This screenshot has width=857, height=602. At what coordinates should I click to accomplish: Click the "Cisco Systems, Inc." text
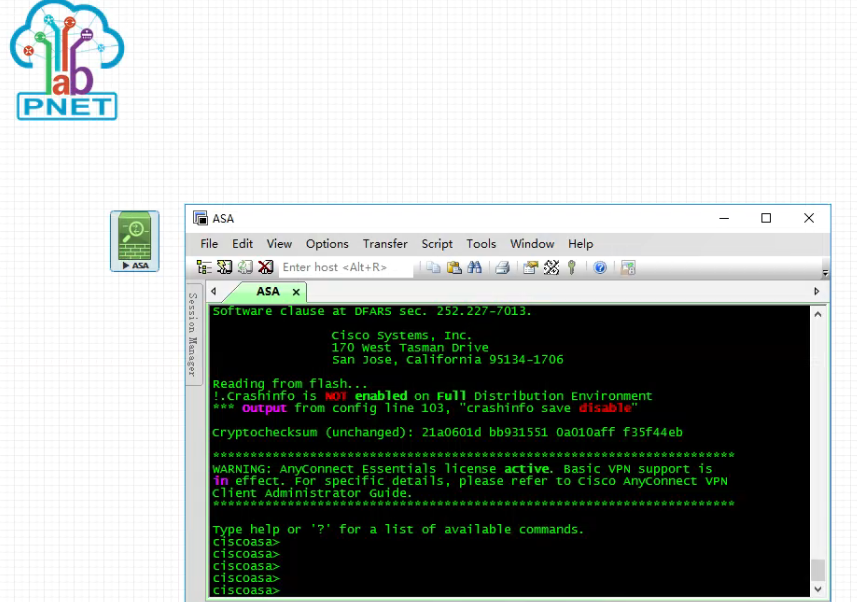coord(402,335)
